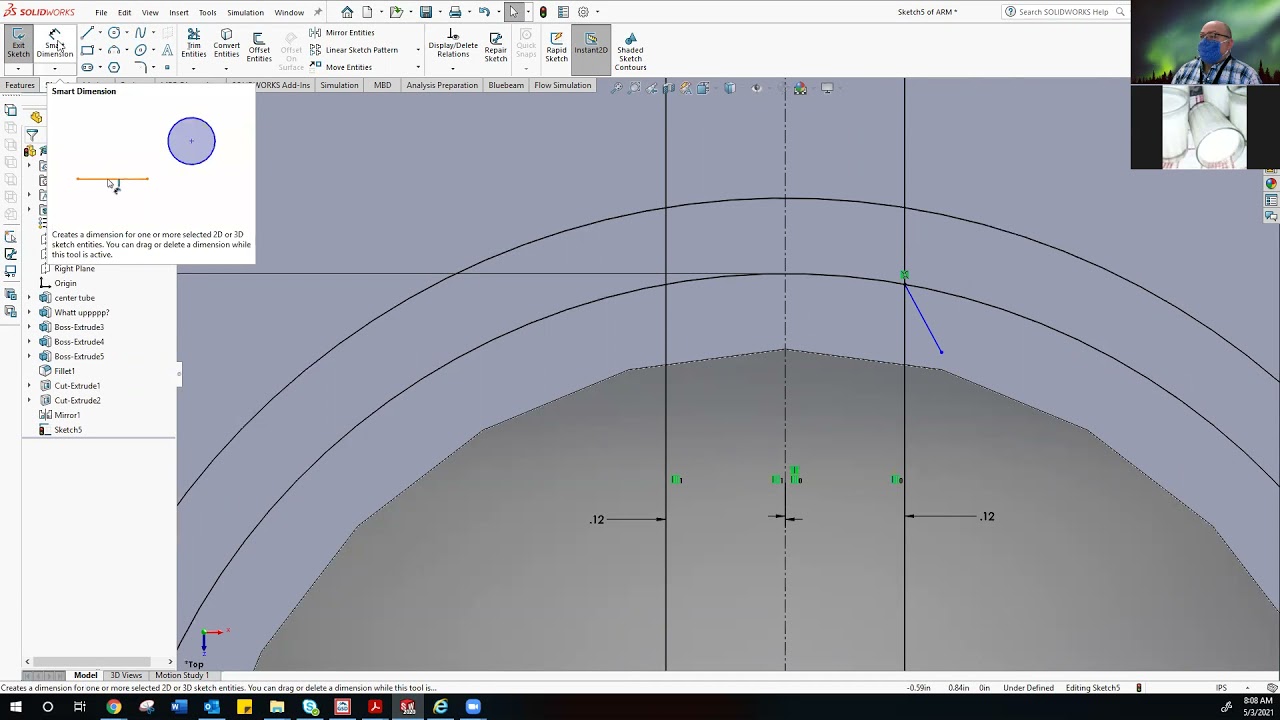Viewport: 1280px width, 720px height.
Task: Click Convert Entities tool
Action: tap(227, 42)
